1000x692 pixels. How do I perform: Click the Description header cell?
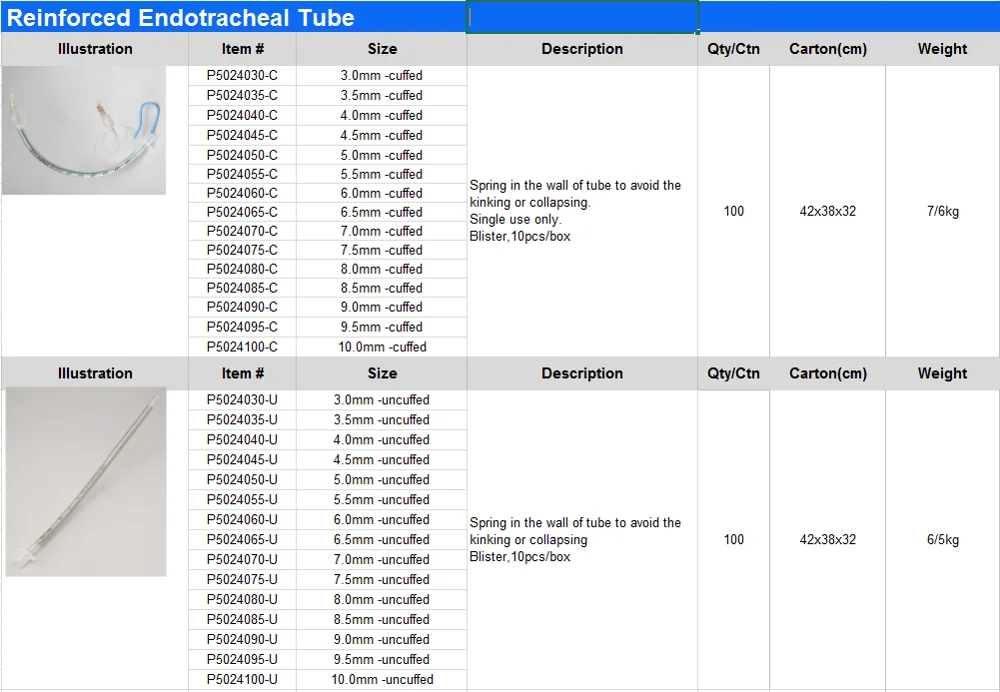click(582, 48)
